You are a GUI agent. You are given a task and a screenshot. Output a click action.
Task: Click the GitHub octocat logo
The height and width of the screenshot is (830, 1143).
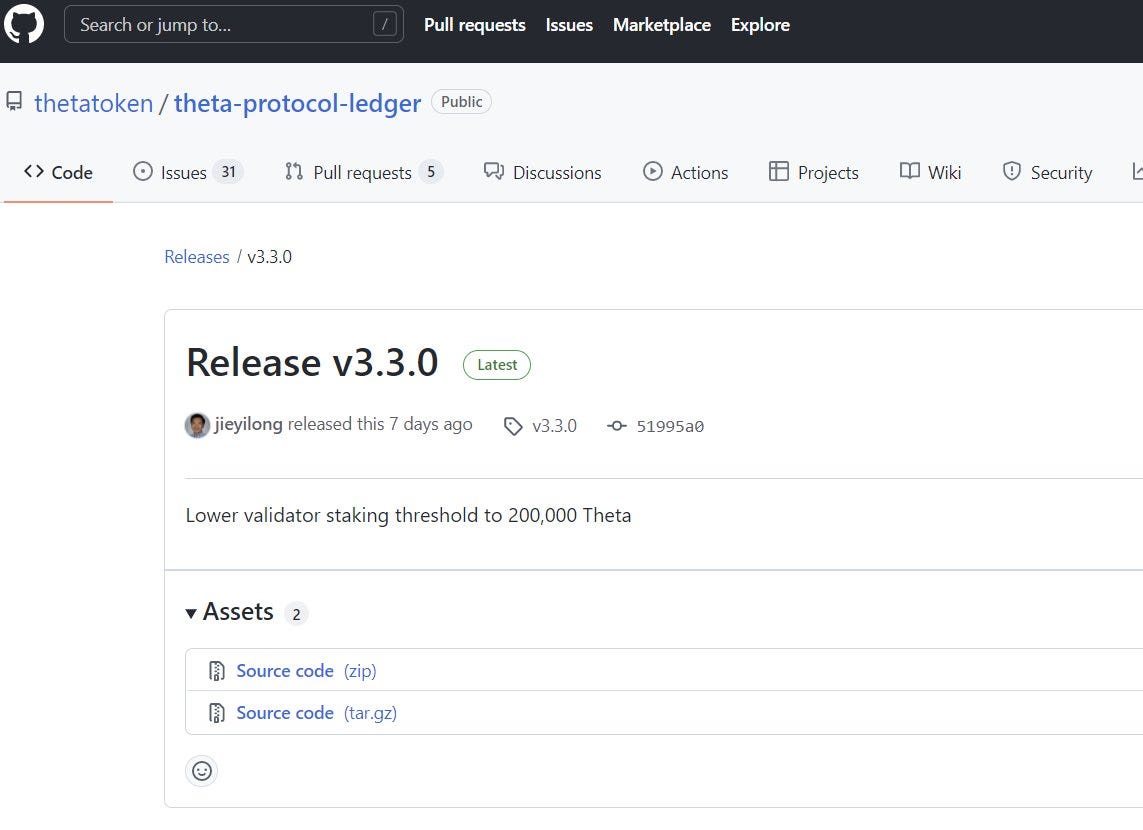24,24
